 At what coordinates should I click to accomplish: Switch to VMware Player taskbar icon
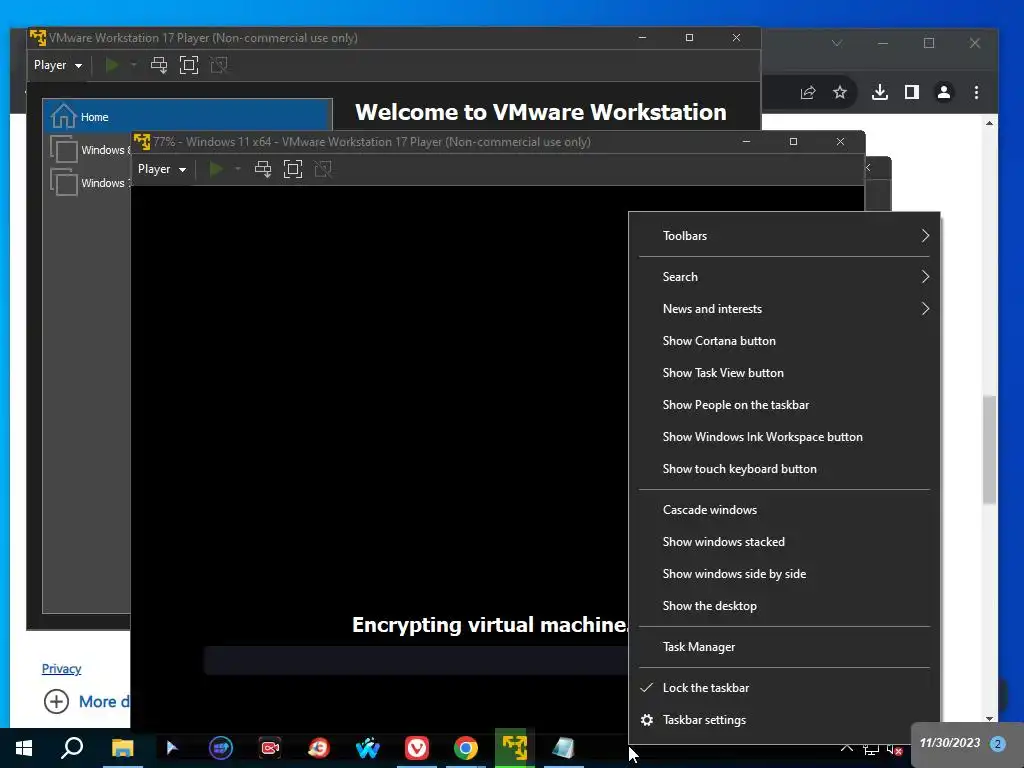515,748
